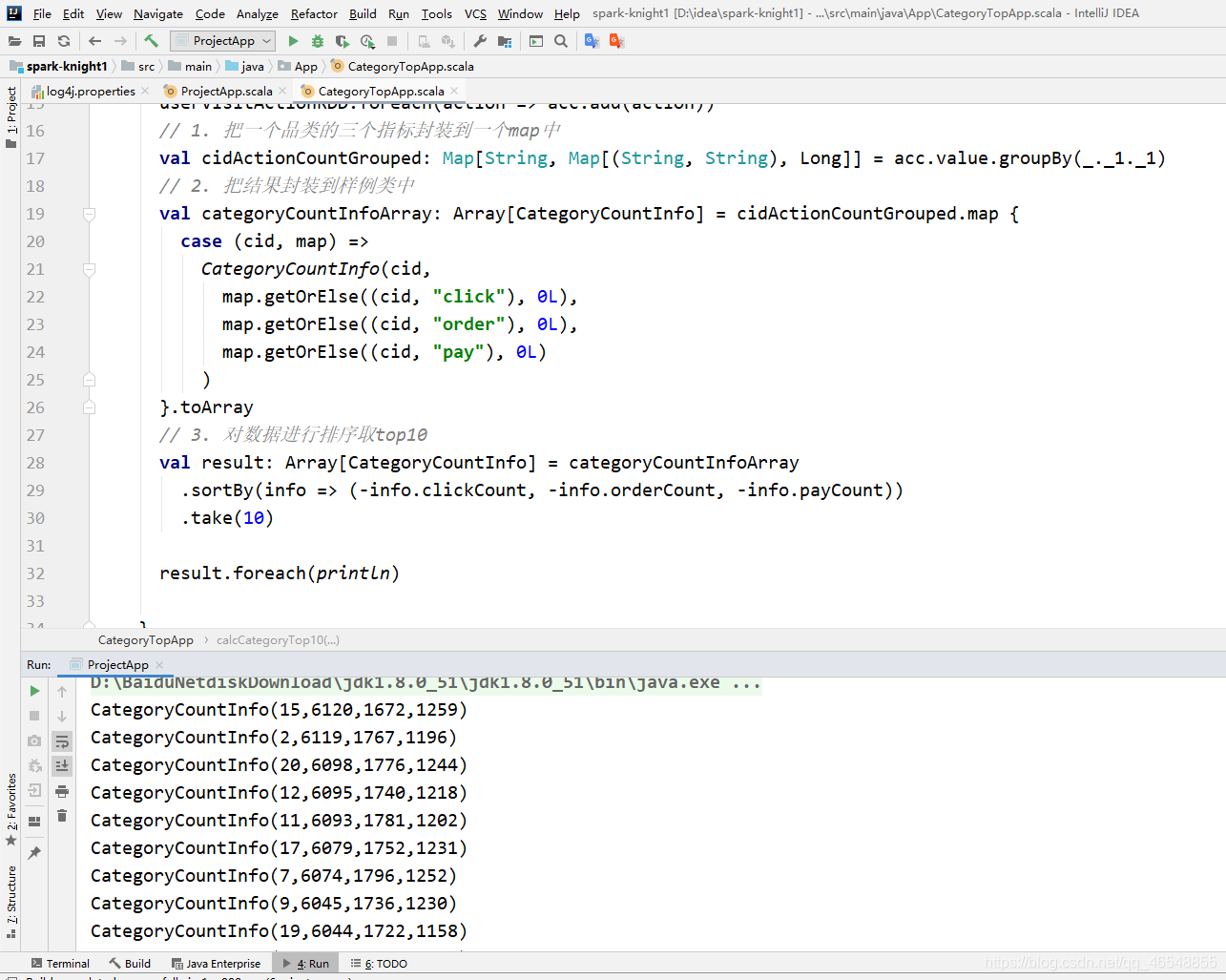
Task: Open Settings with the wrench icon
Action: tap(480, 41)
